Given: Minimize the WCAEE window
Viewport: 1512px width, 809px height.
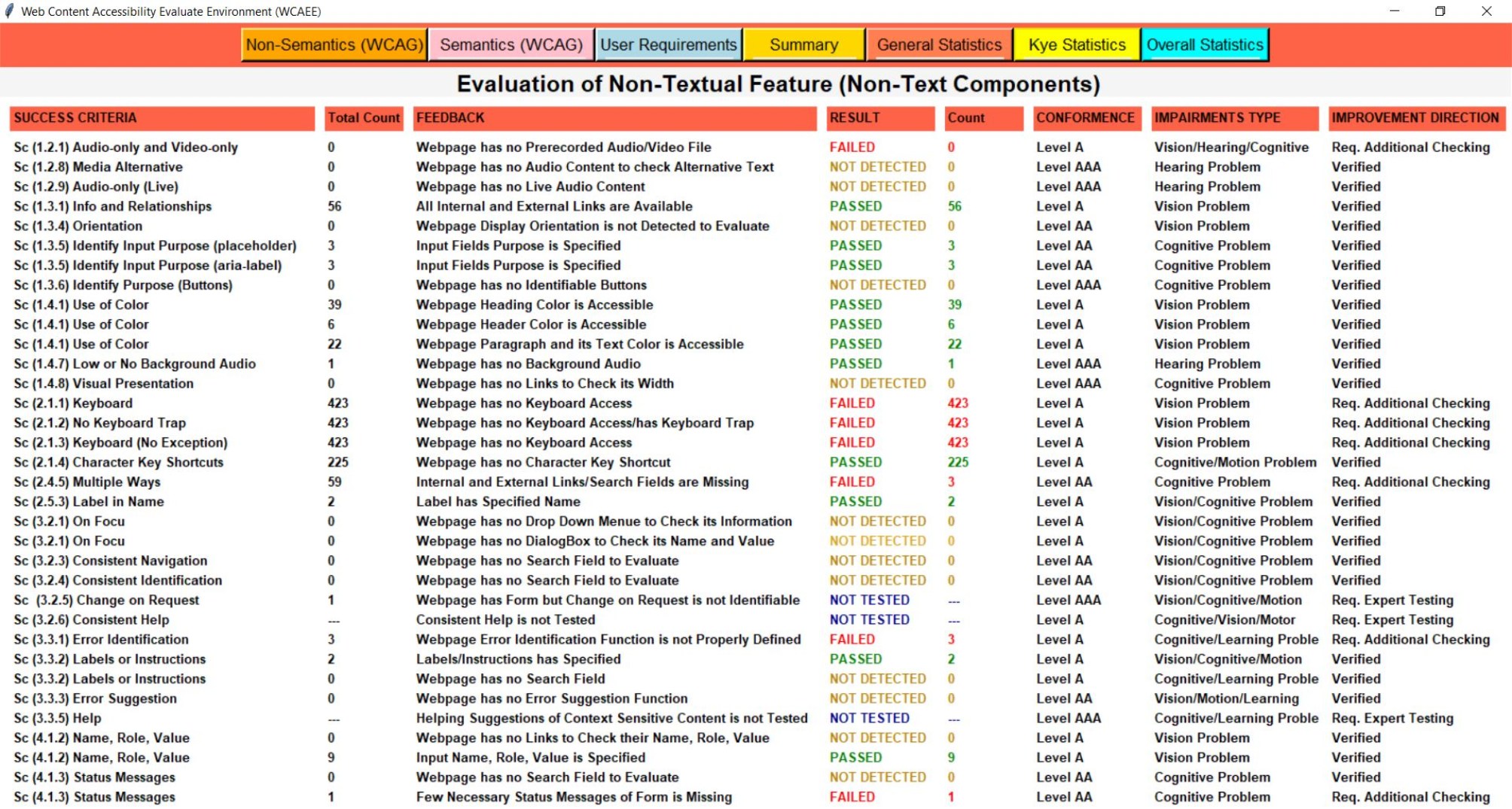Looking at the screenshot, I should (1395, 11).
